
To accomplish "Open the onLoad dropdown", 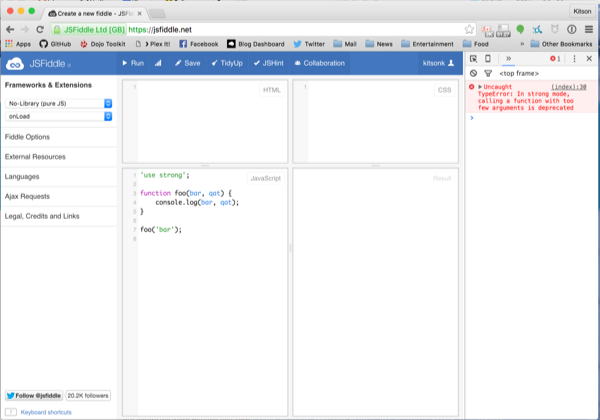I will 60,116.
